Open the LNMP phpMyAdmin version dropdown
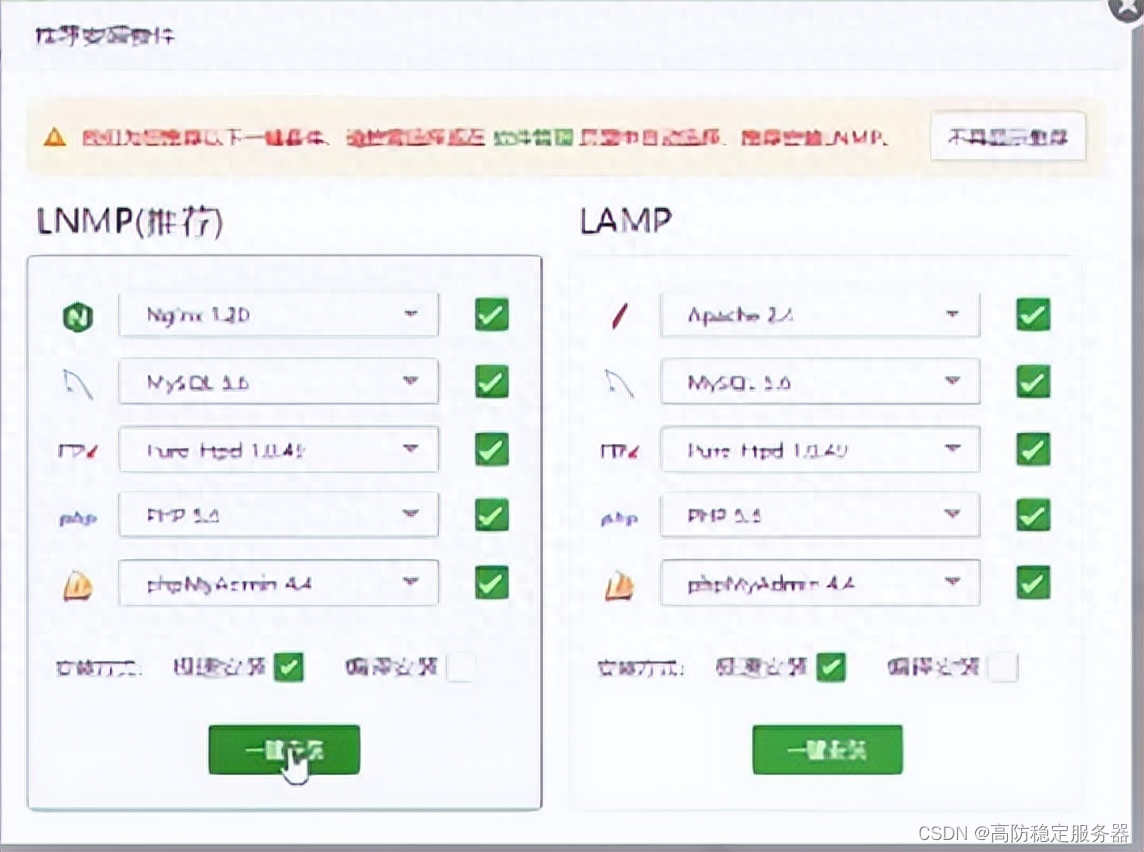Screen dimensions: 1144x852 click(279, 583)
